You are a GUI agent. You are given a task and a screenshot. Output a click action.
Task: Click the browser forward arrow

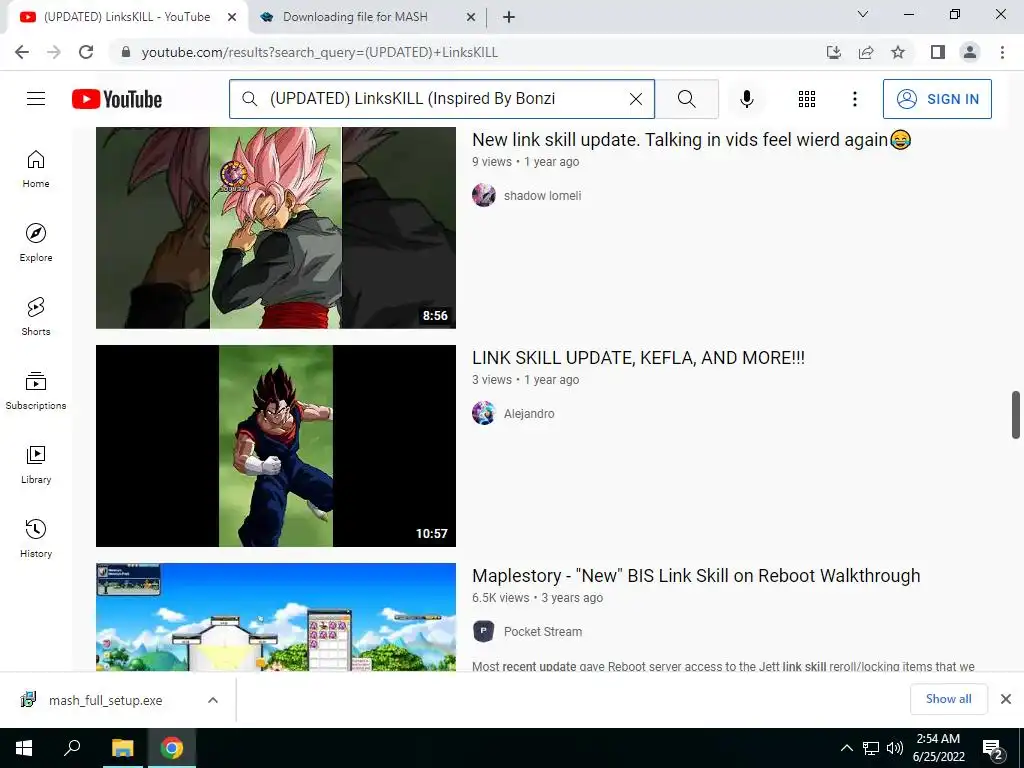(x=54, y=52)
